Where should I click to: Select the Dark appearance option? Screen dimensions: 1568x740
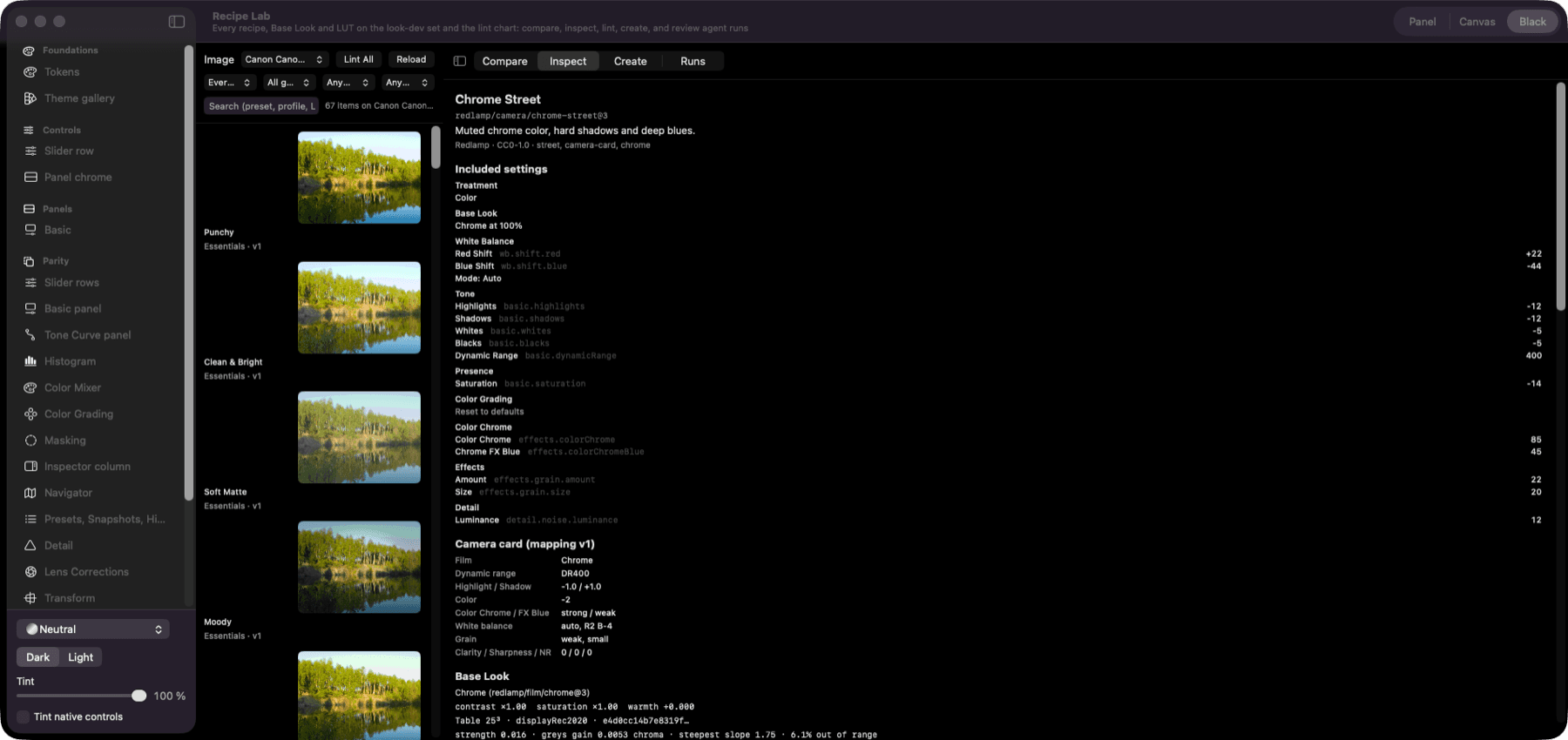(38, 657)
